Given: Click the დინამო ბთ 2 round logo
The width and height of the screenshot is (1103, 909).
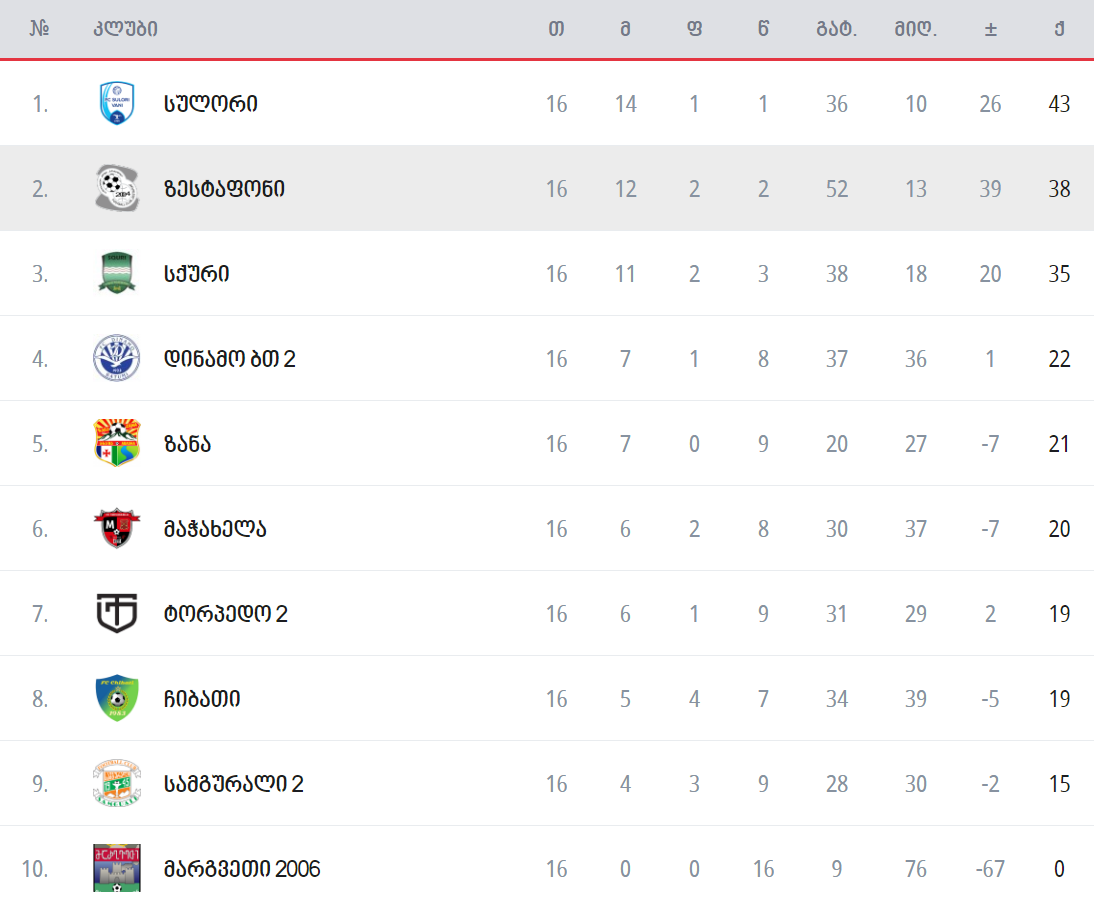Looking at the screenshot, I should point(117,358).
